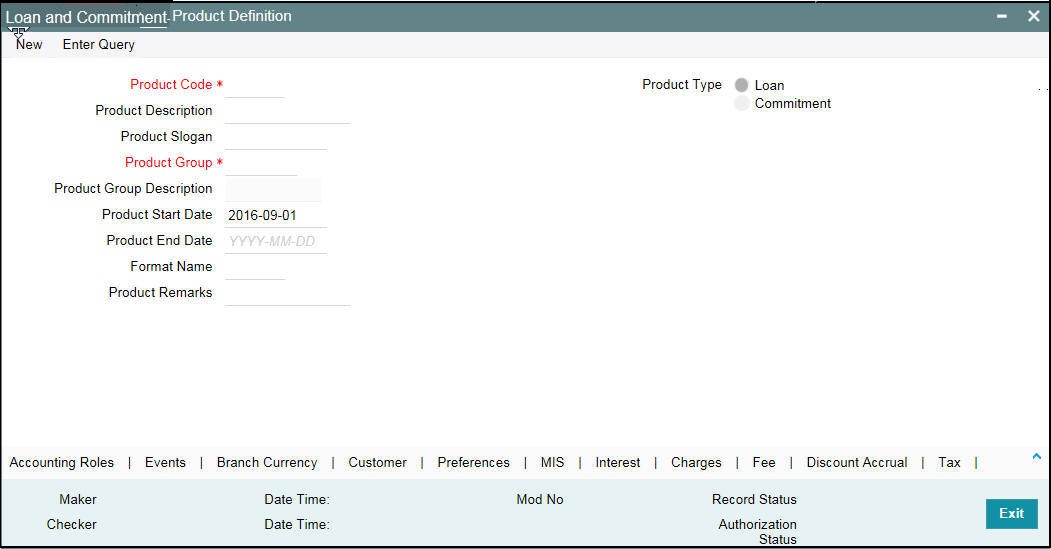1051x549 pixels.
Task: Click the Product Type label
Action: pyautogui.click(x=682, y=84)
